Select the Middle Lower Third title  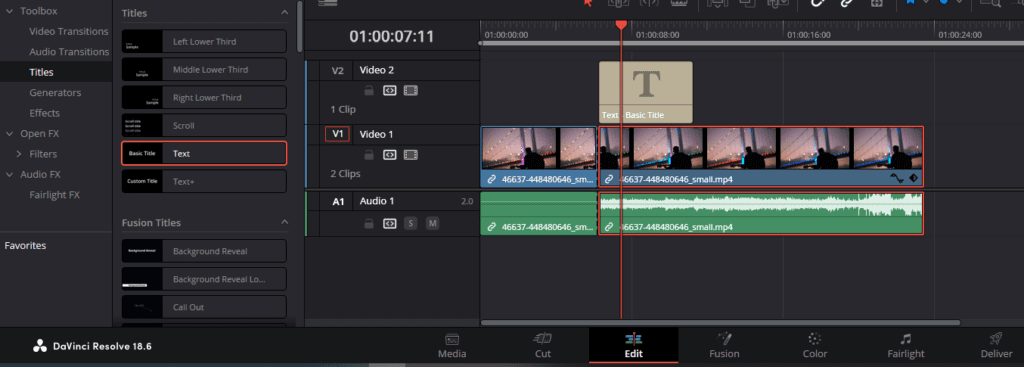204,70
